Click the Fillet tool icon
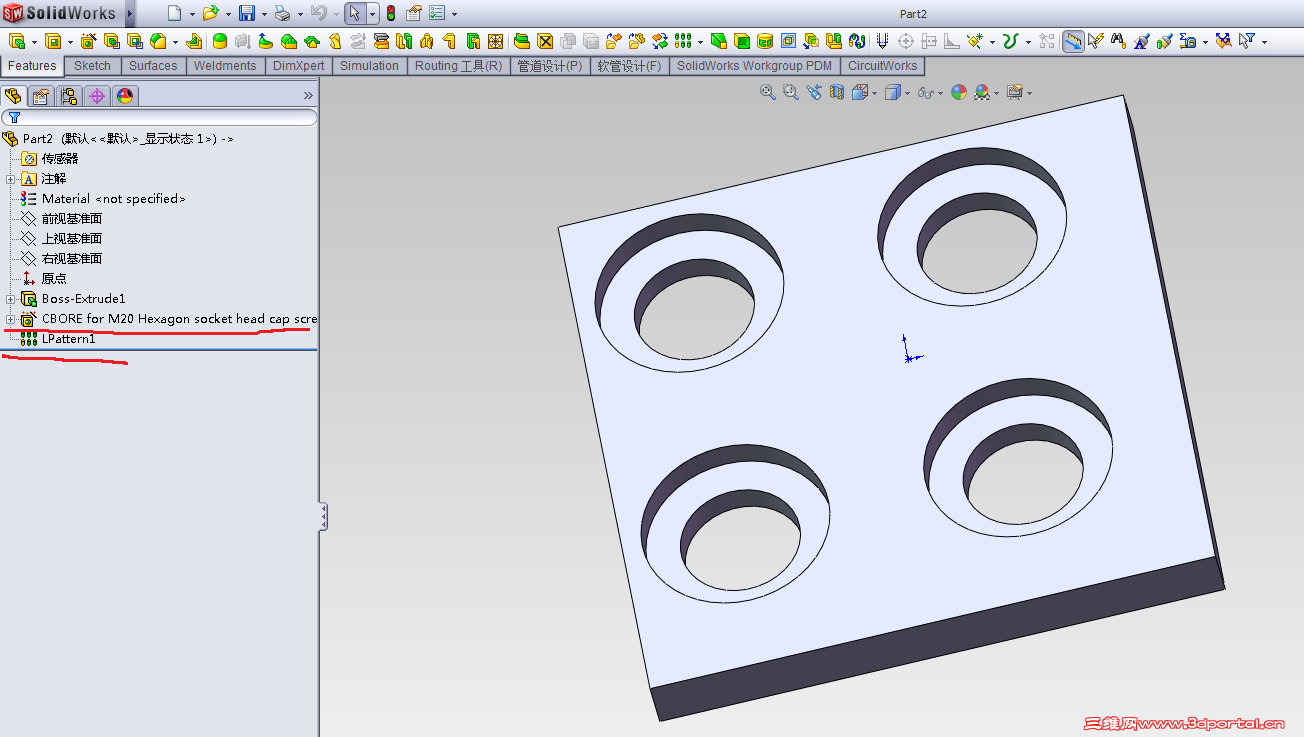Image resolution: width=1304 pixels, height=737 pixels. (x=157, y=41)
